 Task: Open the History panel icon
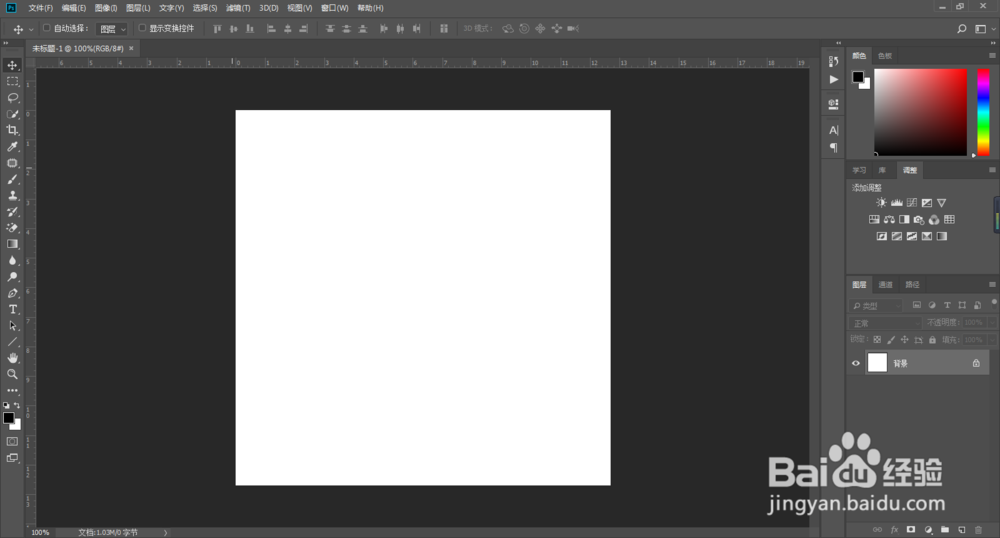pos(833,61)
